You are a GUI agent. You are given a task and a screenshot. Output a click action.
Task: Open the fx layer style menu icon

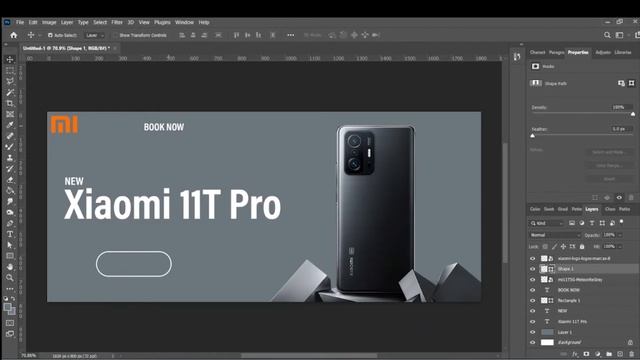pyautogui.click(x=575, y=354)
